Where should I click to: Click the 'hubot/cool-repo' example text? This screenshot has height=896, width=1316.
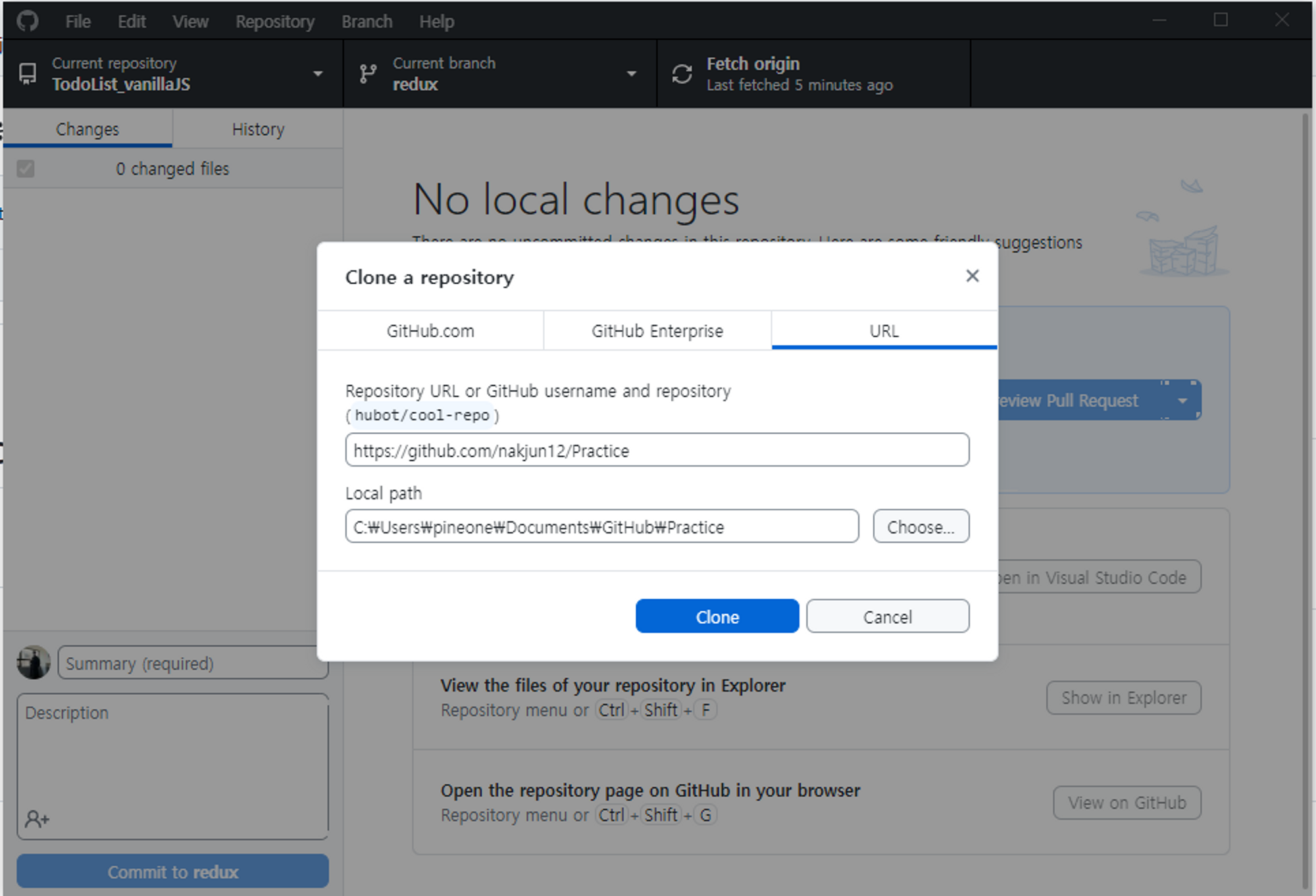coord(422,416)
